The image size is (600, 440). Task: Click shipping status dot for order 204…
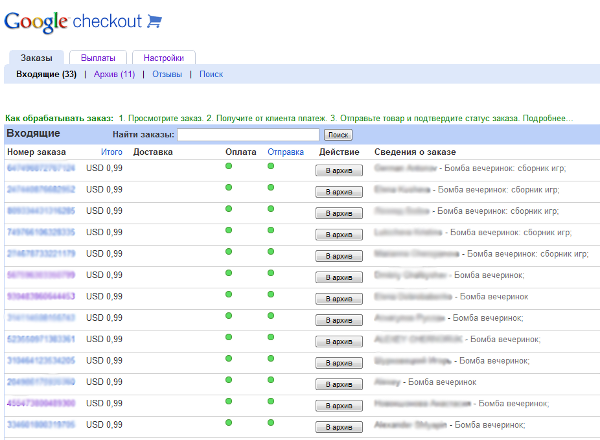pyautogui.click(x=271, y=380)
